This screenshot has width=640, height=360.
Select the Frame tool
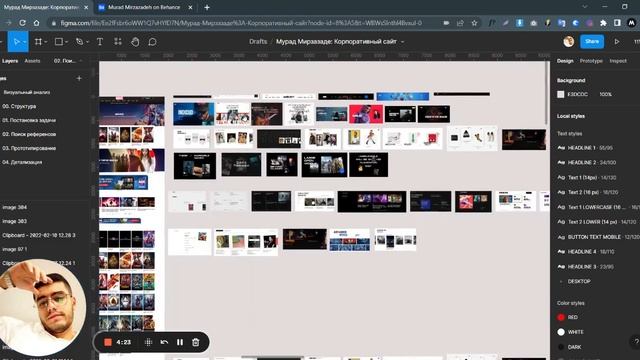click(x=38, y=42)
